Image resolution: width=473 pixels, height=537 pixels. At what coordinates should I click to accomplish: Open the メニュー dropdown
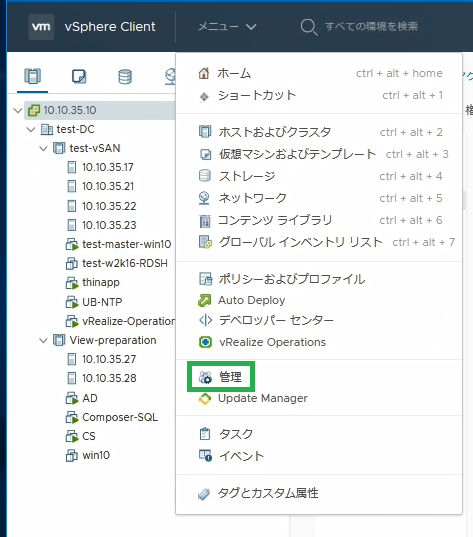pos(227,27)
